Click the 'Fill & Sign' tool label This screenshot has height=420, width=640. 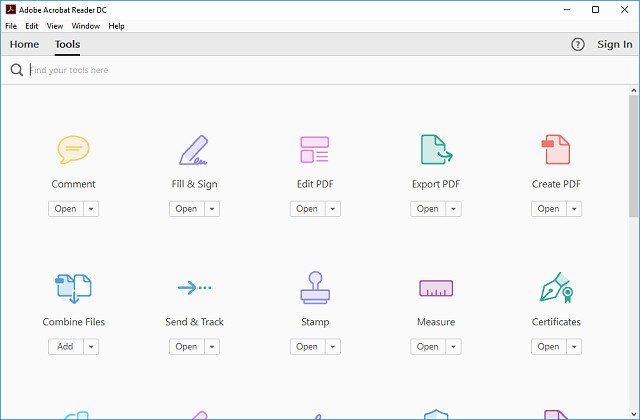pos(194,184)
